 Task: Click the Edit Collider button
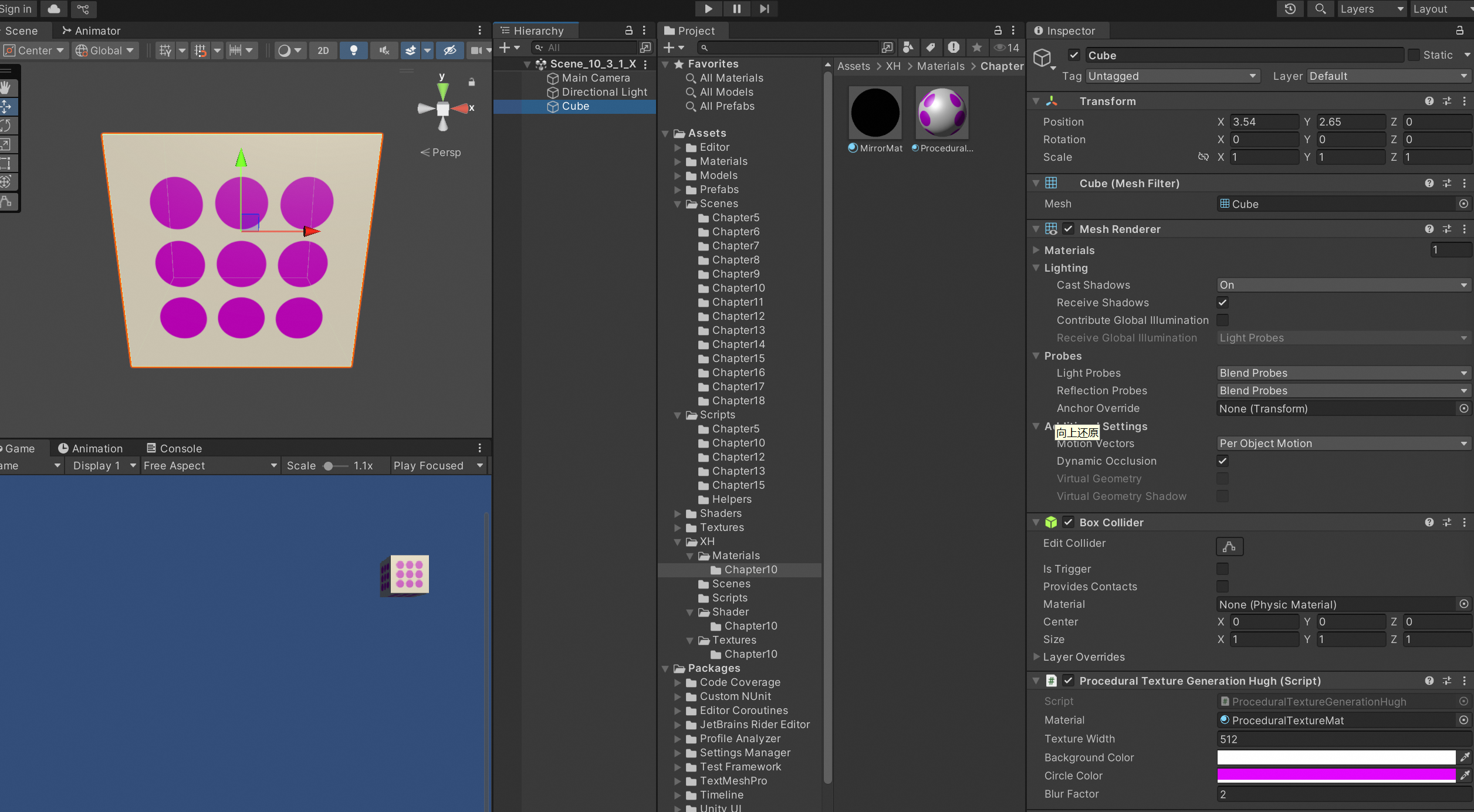click(1229, 546)
